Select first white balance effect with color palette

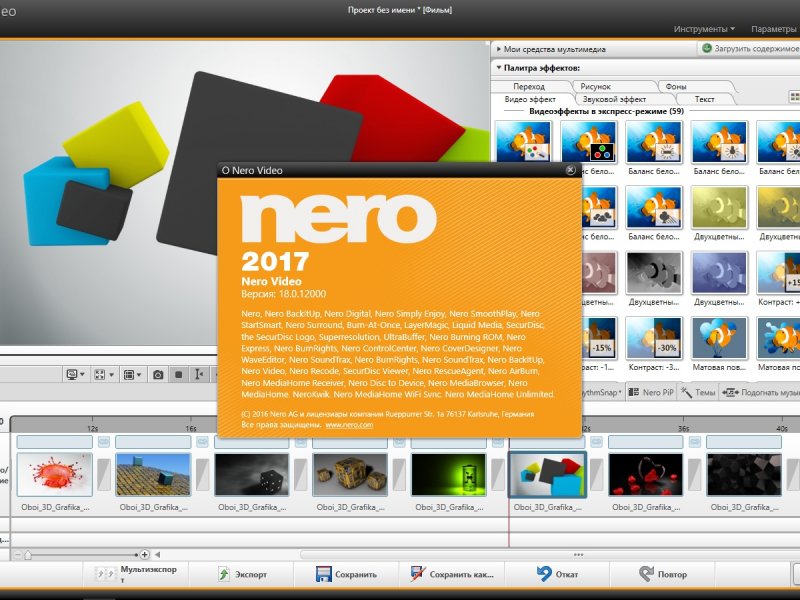523,141
